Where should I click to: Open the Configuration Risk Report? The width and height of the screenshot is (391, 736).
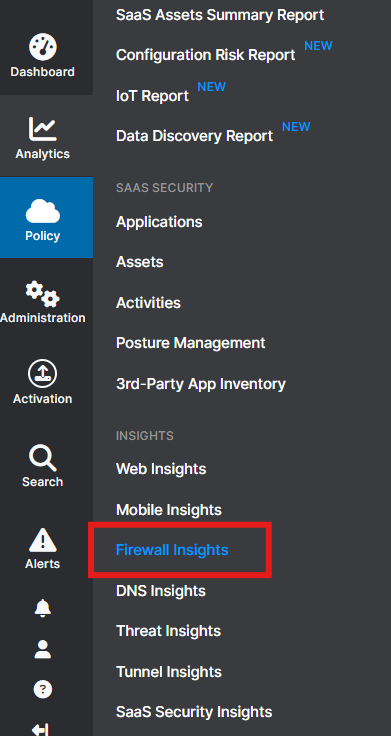[206, 55]
